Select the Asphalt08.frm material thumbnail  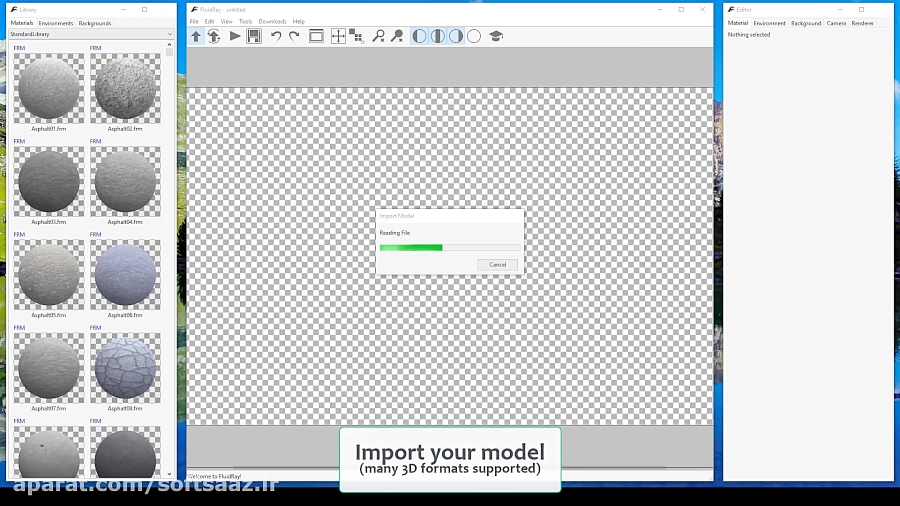(125, 368)
